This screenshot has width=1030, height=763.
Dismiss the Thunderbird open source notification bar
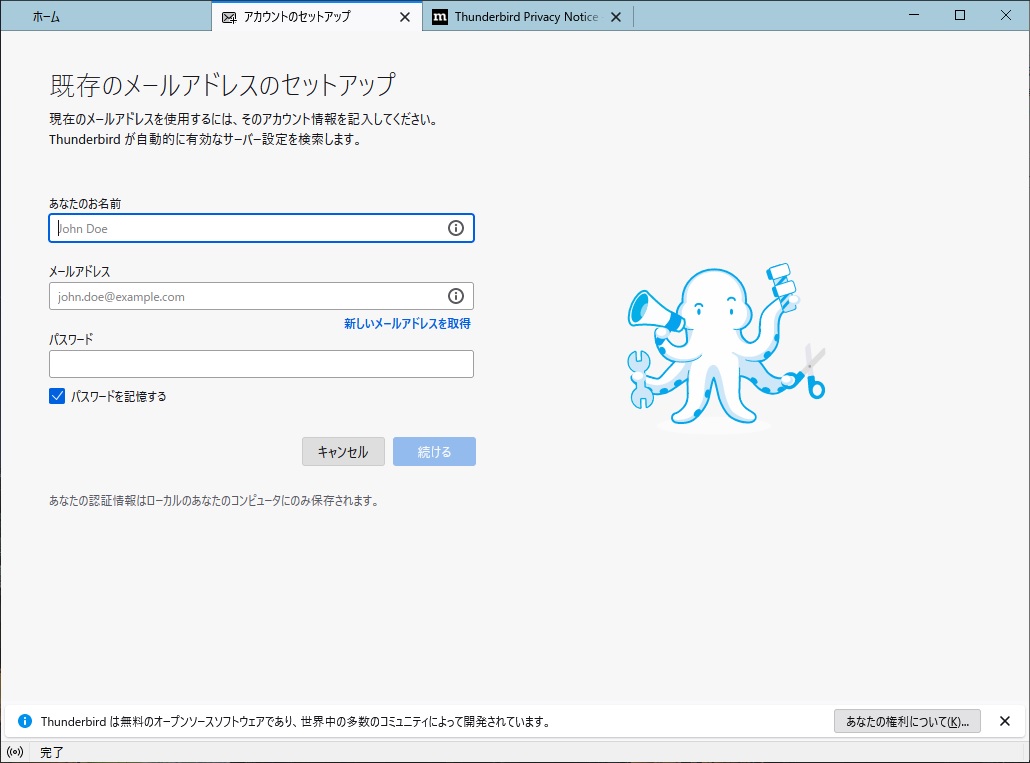pyautogui.click(x=1005, y=721)
